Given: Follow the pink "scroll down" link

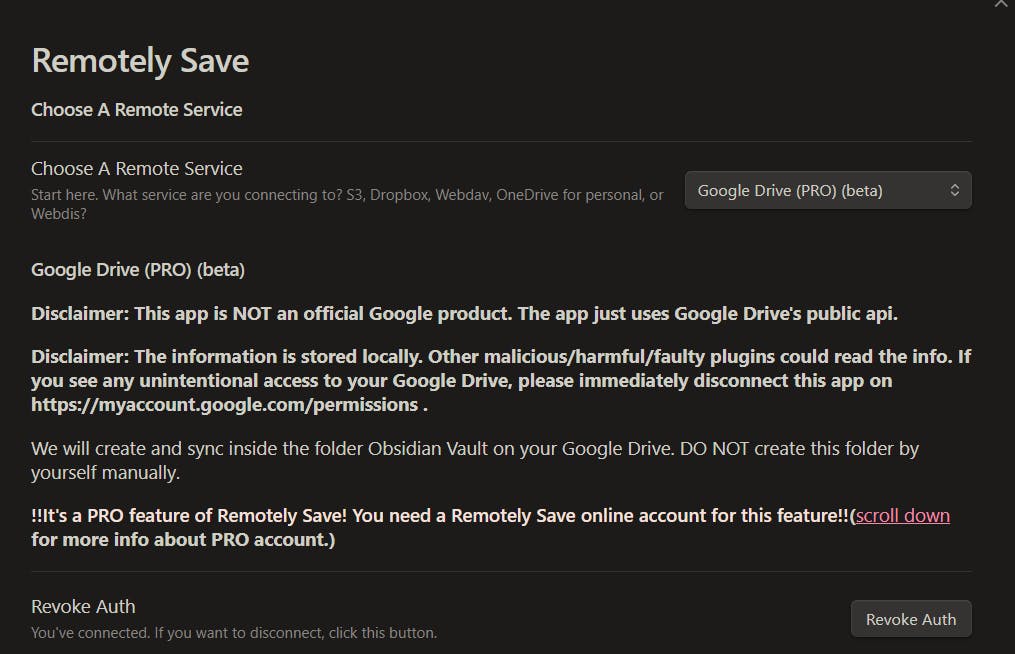Looking at the screenshot, I should 902,516.
